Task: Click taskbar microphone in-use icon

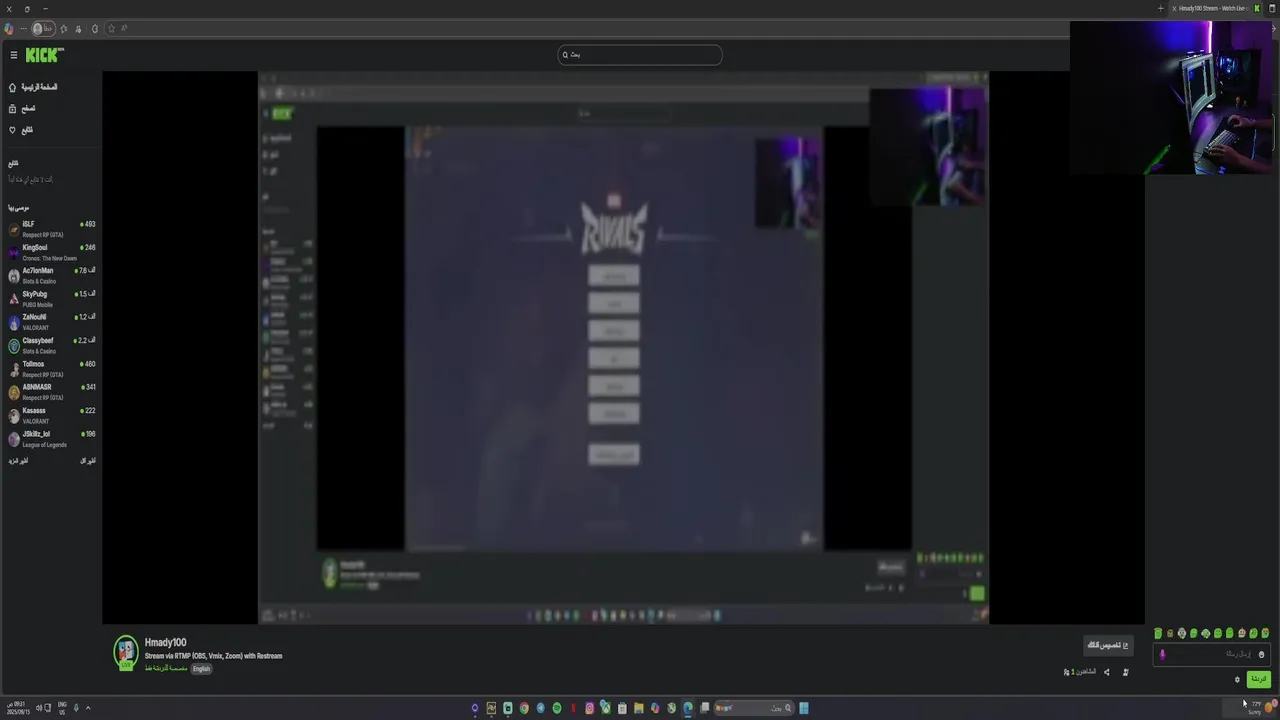Action: click(76, 708)
